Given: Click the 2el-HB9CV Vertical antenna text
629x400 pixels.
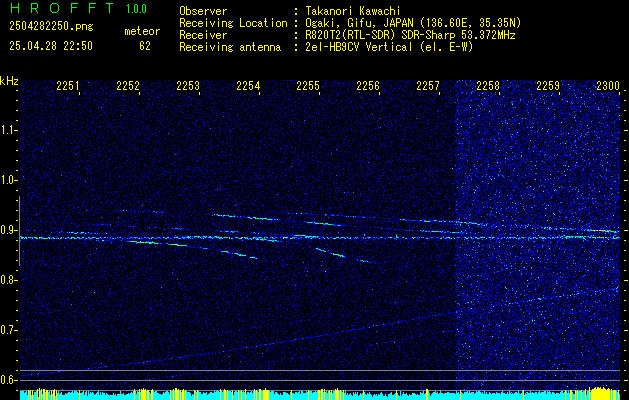Looking at the screenshot, I should (x=389, y=47).
